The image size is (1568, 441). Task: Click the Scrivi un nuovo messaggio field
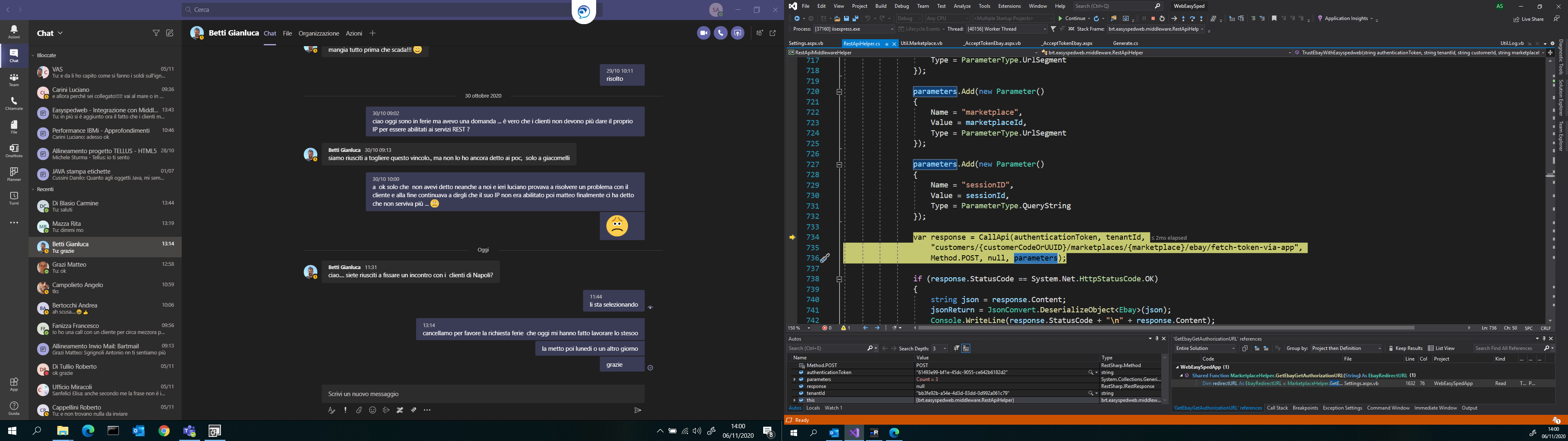tap(482, 394)
